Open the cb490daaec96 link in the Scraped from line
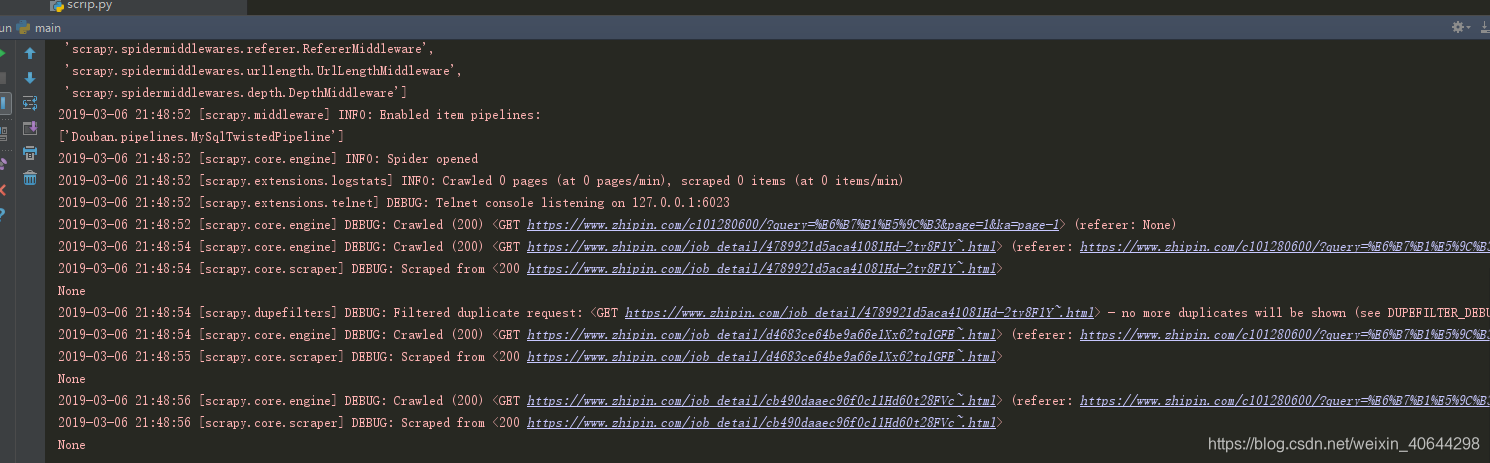This screenshot has width=1490, height=463. [x=762, y=423]
